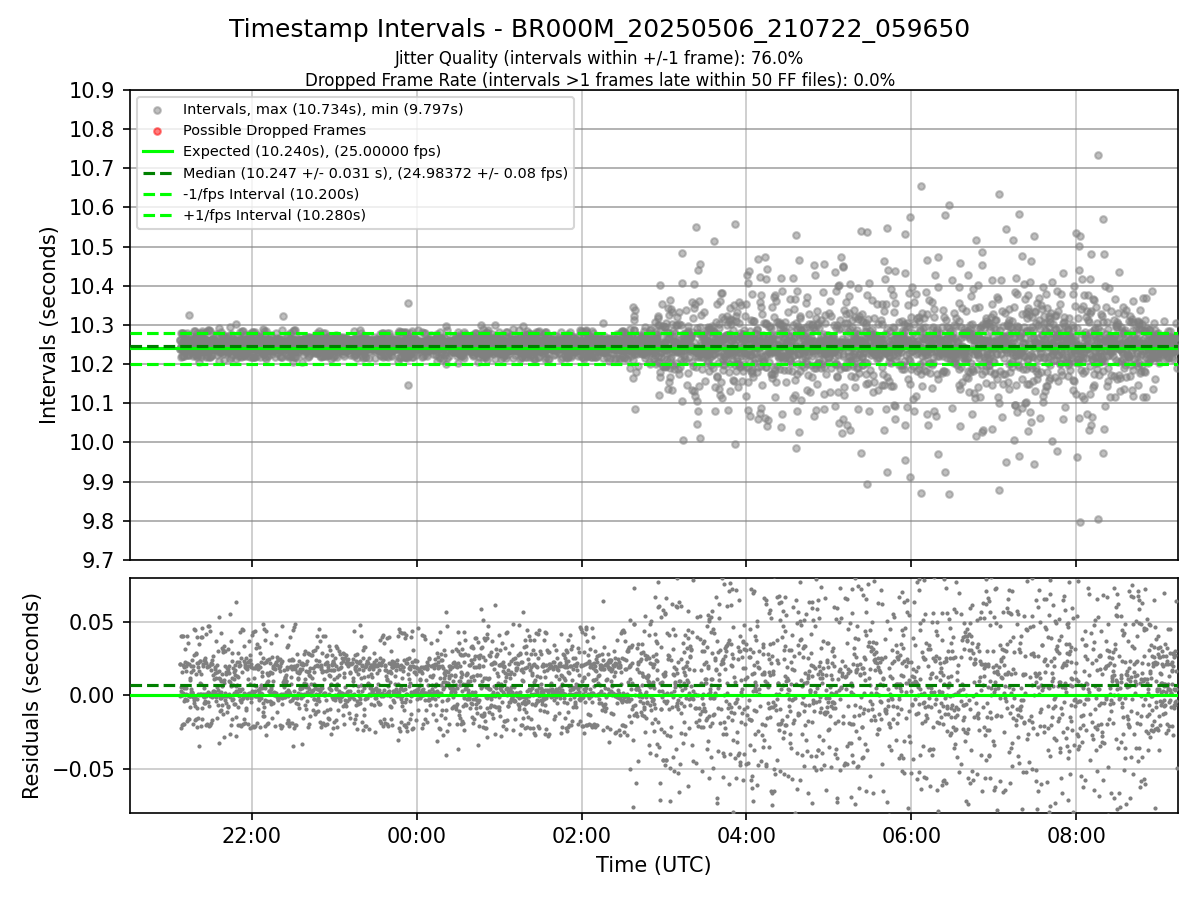Click the 'Jitter Quality (intervals within +/-1 frame): 76.0%' subtitle
Viewport: 1200px width, 900px height.
[x=599, y=59]
